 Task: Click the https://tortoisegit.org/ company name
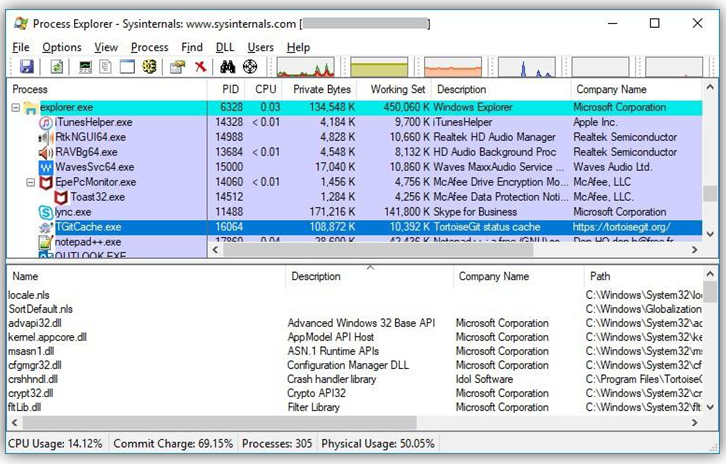[x=621, y=227]
